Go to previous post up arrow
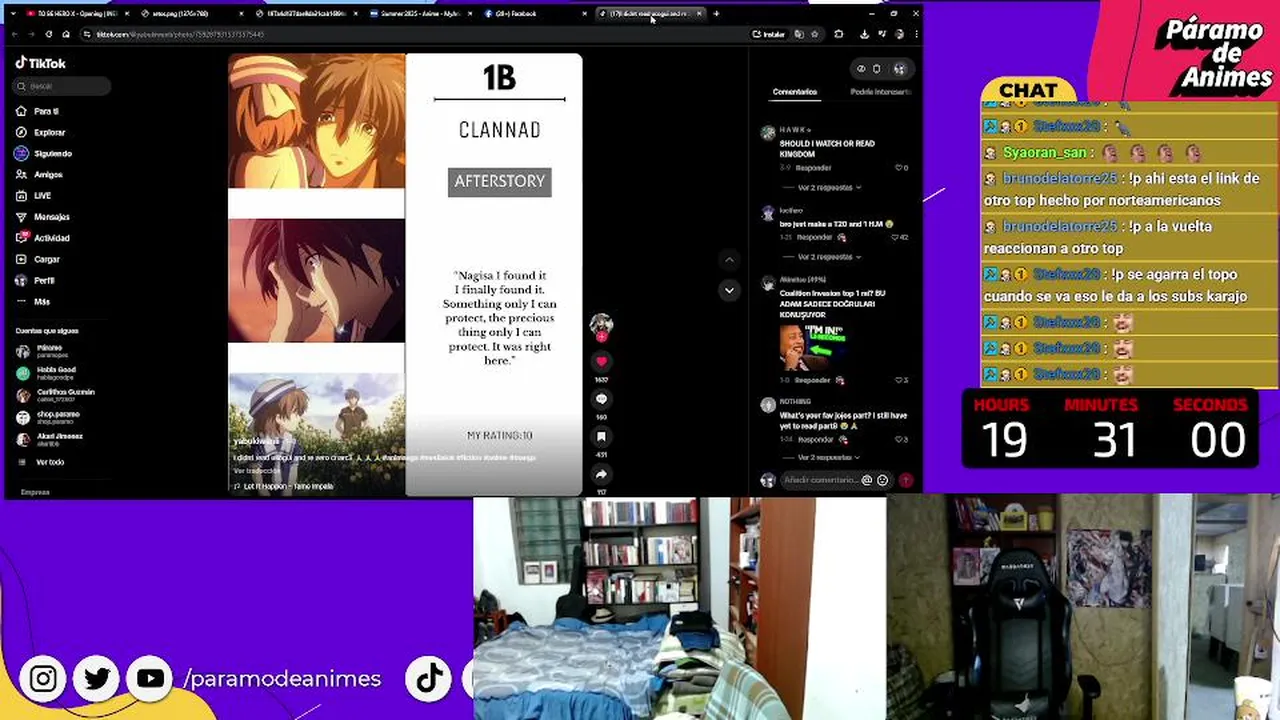Viewport: 1280px width, 720px height. (729, 260)
